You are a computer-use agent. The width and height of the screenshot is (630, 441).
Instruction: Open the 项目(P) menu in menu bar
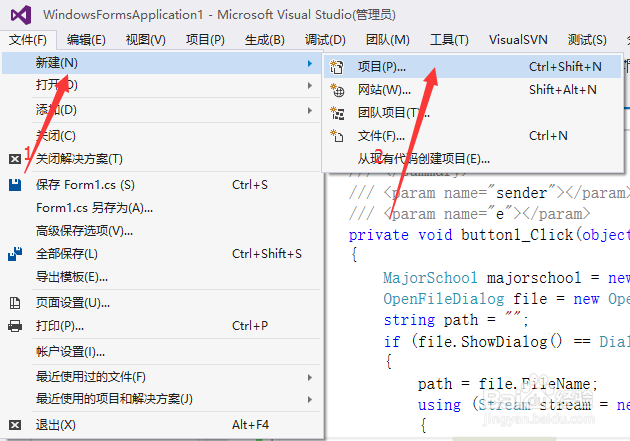click(x=205, y=40)
